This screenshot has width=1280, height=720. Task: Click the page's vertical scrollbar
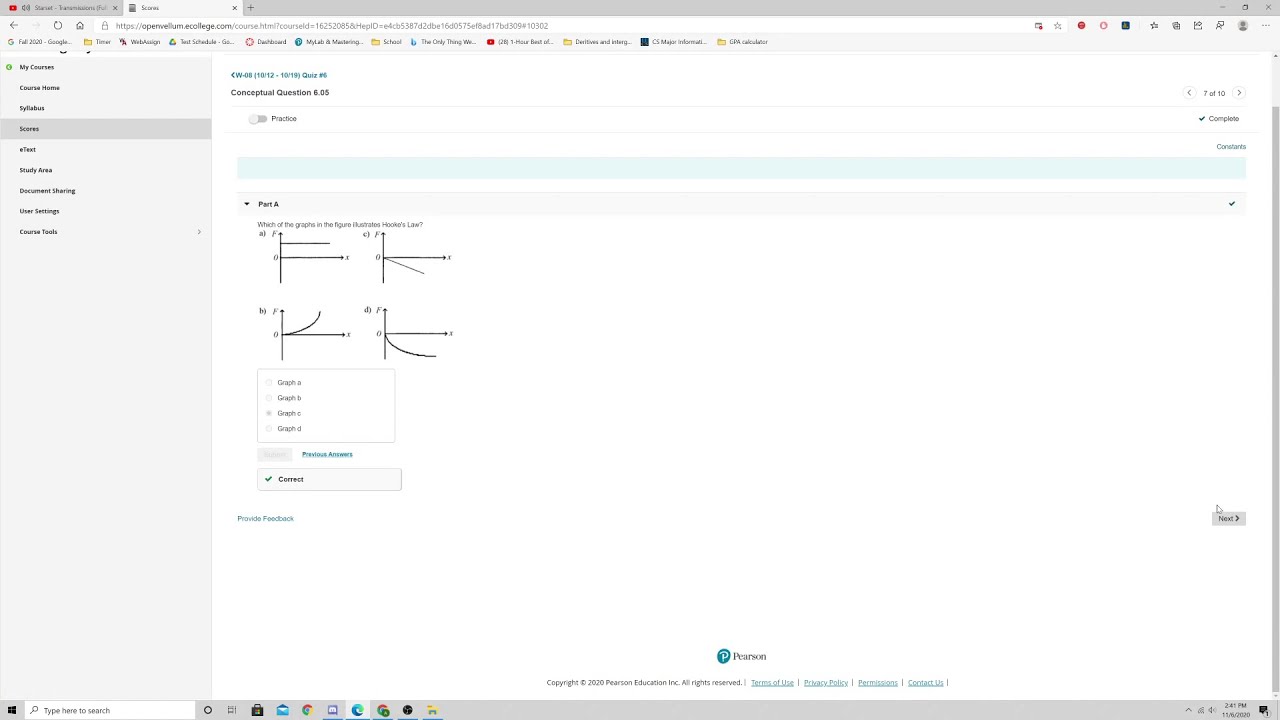point(1275,400)
